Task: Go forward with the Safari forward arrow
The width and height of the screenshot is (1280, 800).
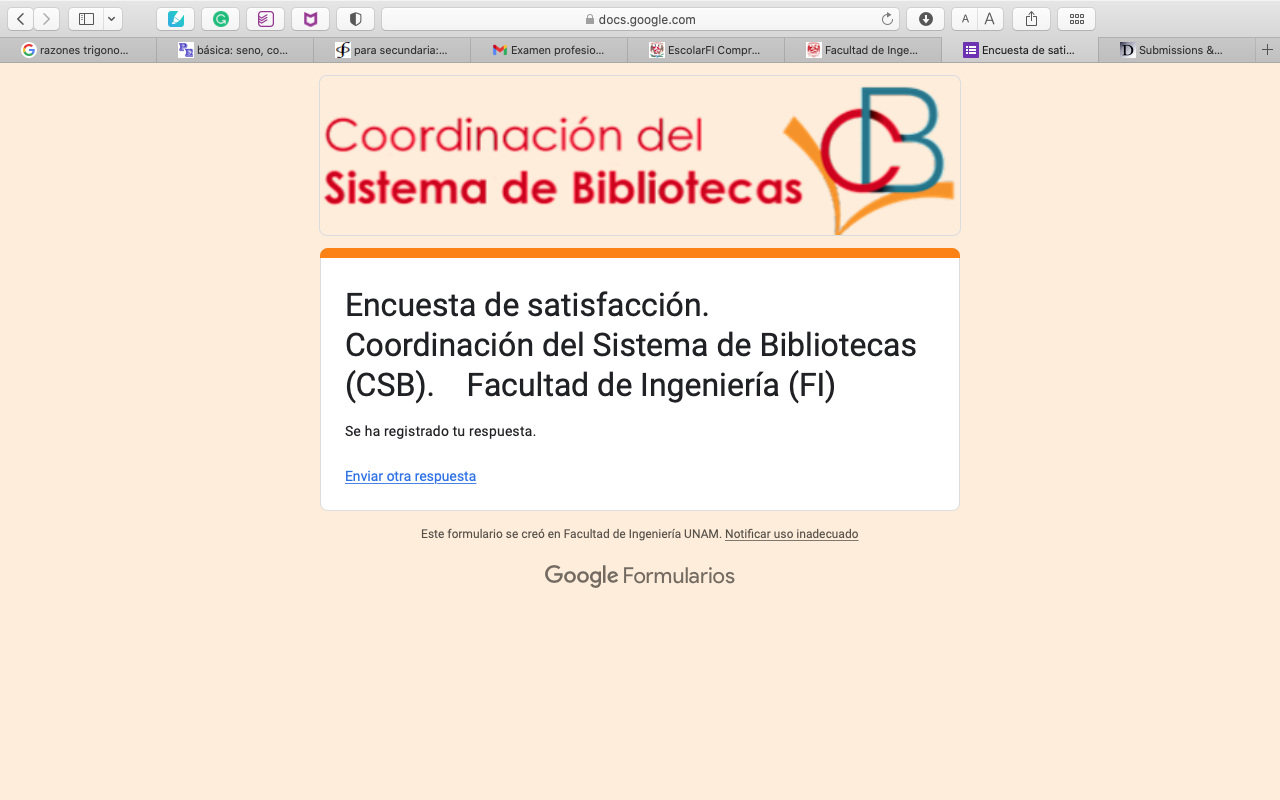Action: tap(47, 19)
